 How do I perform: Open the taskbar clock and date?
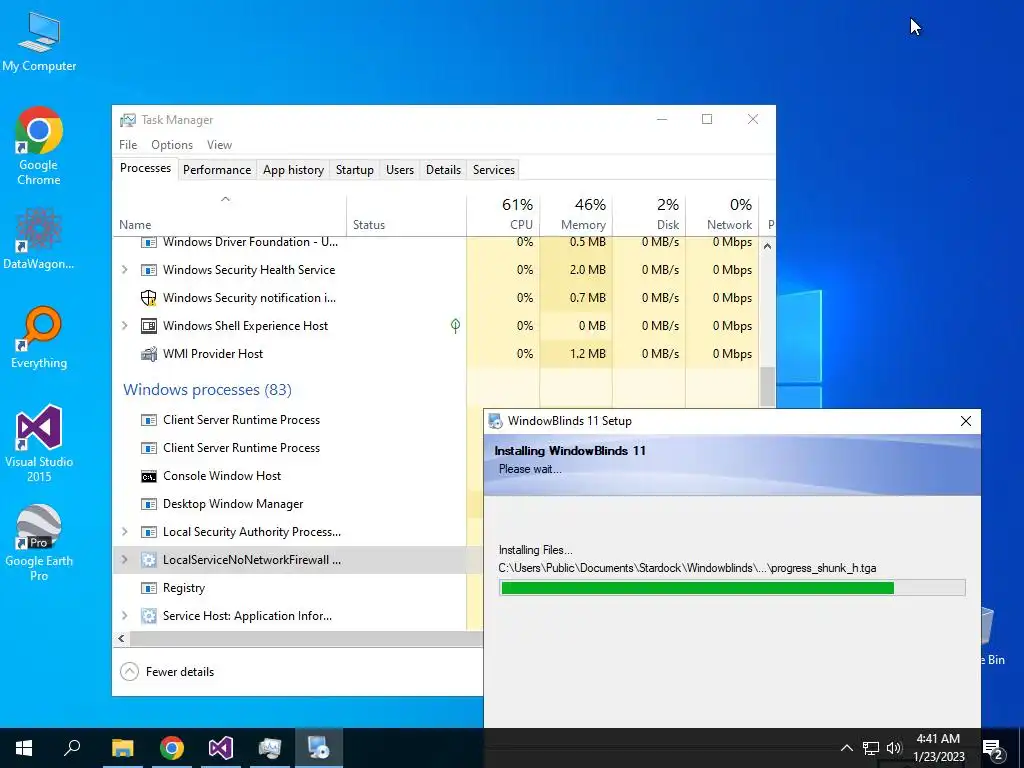click(938, 748)
